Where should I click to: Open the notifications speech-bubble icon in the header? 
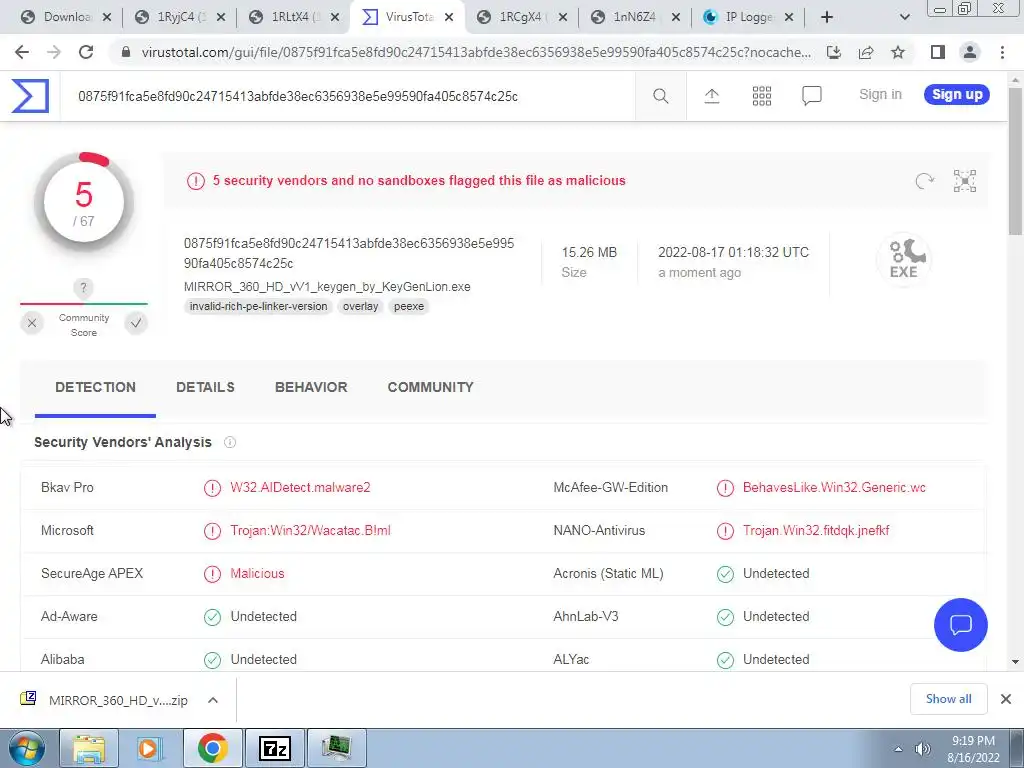(811, 96)
